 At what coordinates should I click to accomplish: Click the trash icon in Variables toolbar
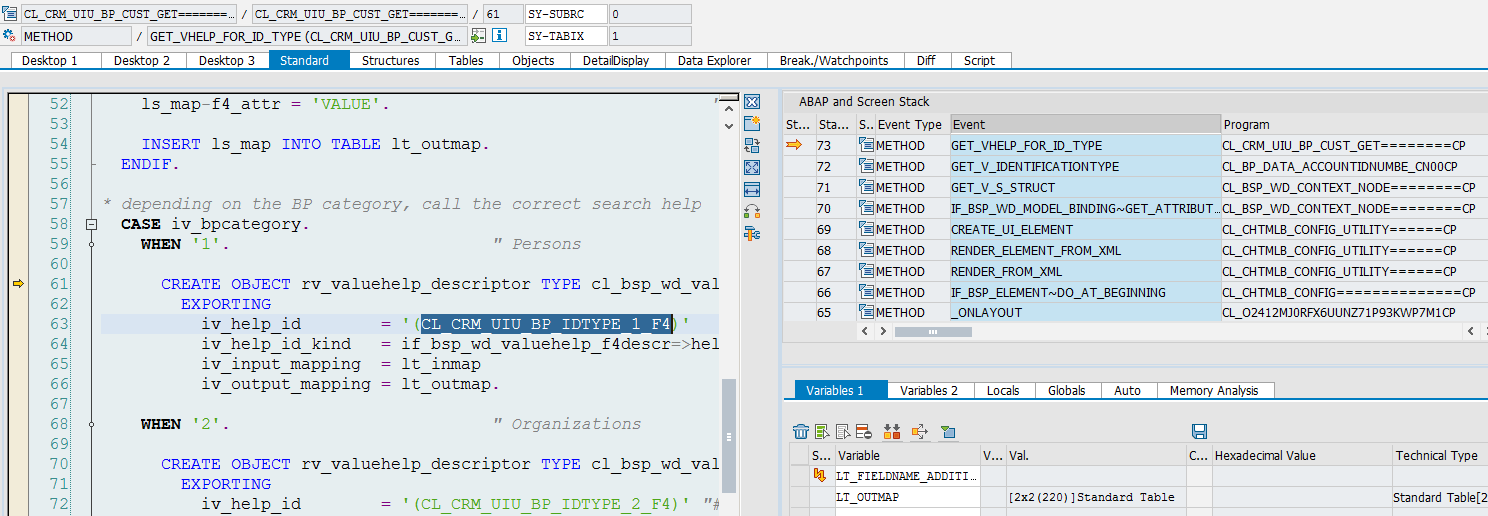801,431
